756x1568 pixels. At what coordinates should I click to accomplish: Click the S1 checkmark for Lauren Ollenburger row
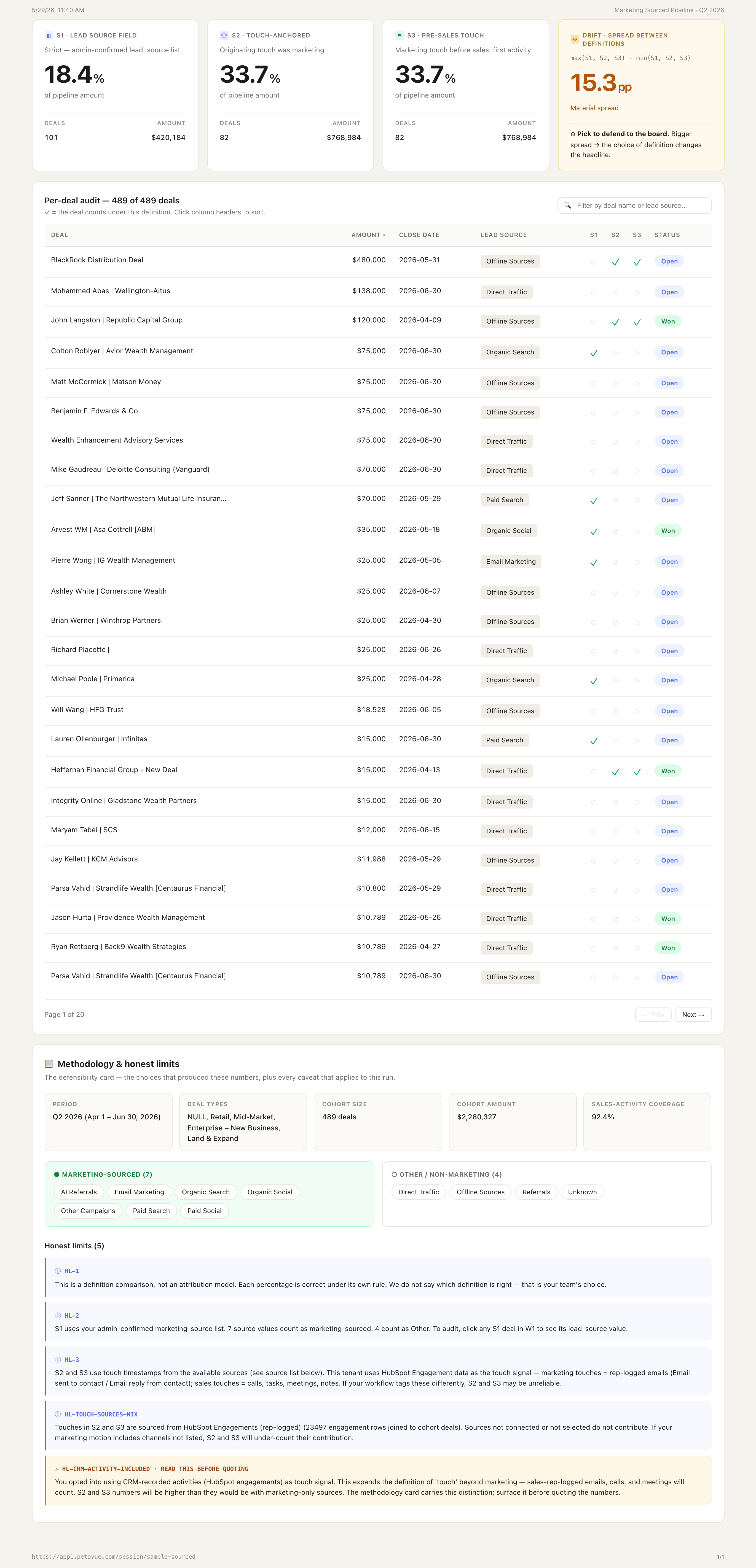[x=594, y=741]
